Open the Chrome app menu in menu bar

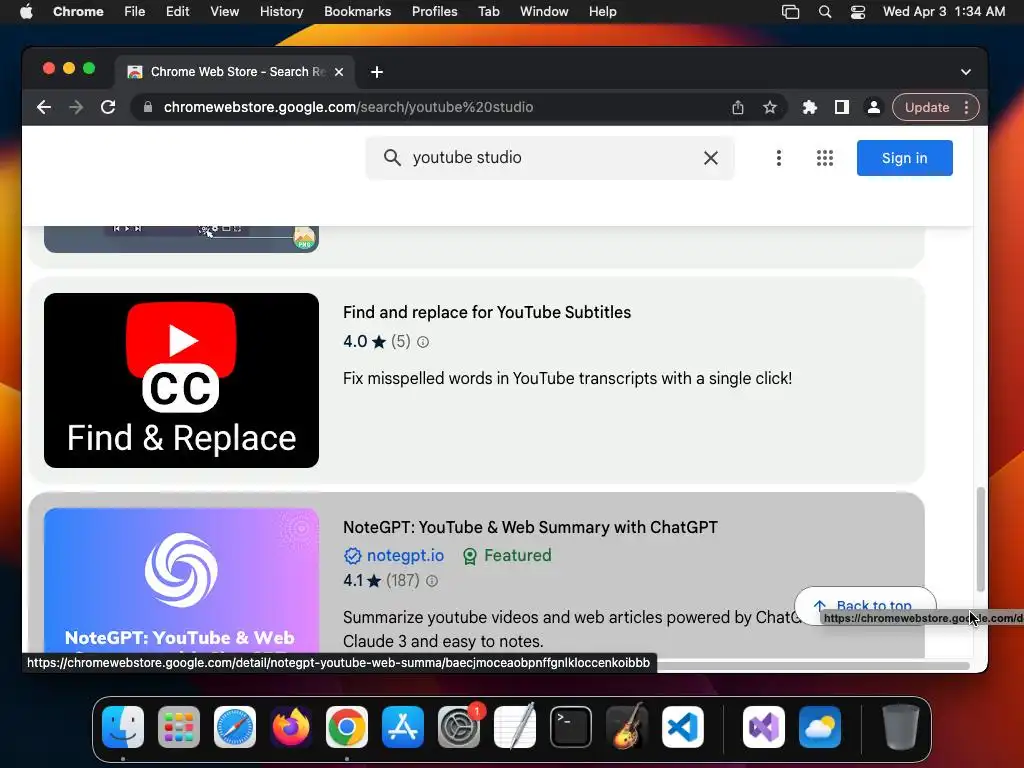coord(78,12)
